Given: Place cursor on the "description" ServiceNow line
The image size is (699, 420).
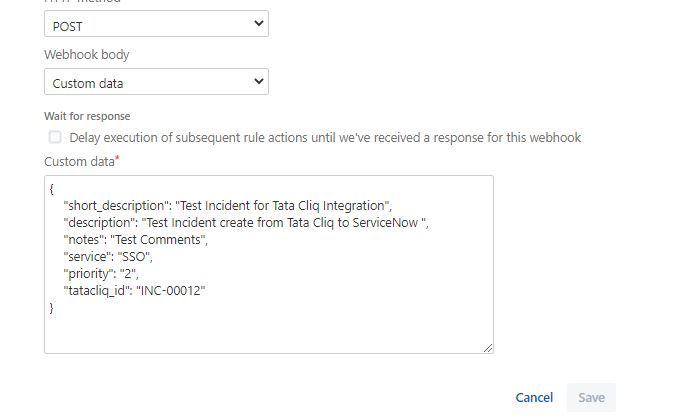Looking at the screenshot, I should click(x=246, y=222).
